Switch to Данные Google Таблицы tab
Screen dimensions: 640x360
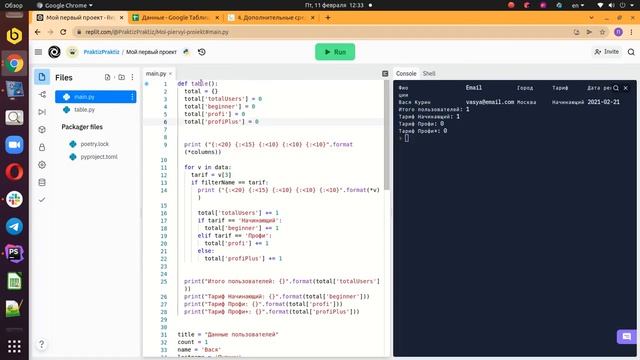[176, 18]
